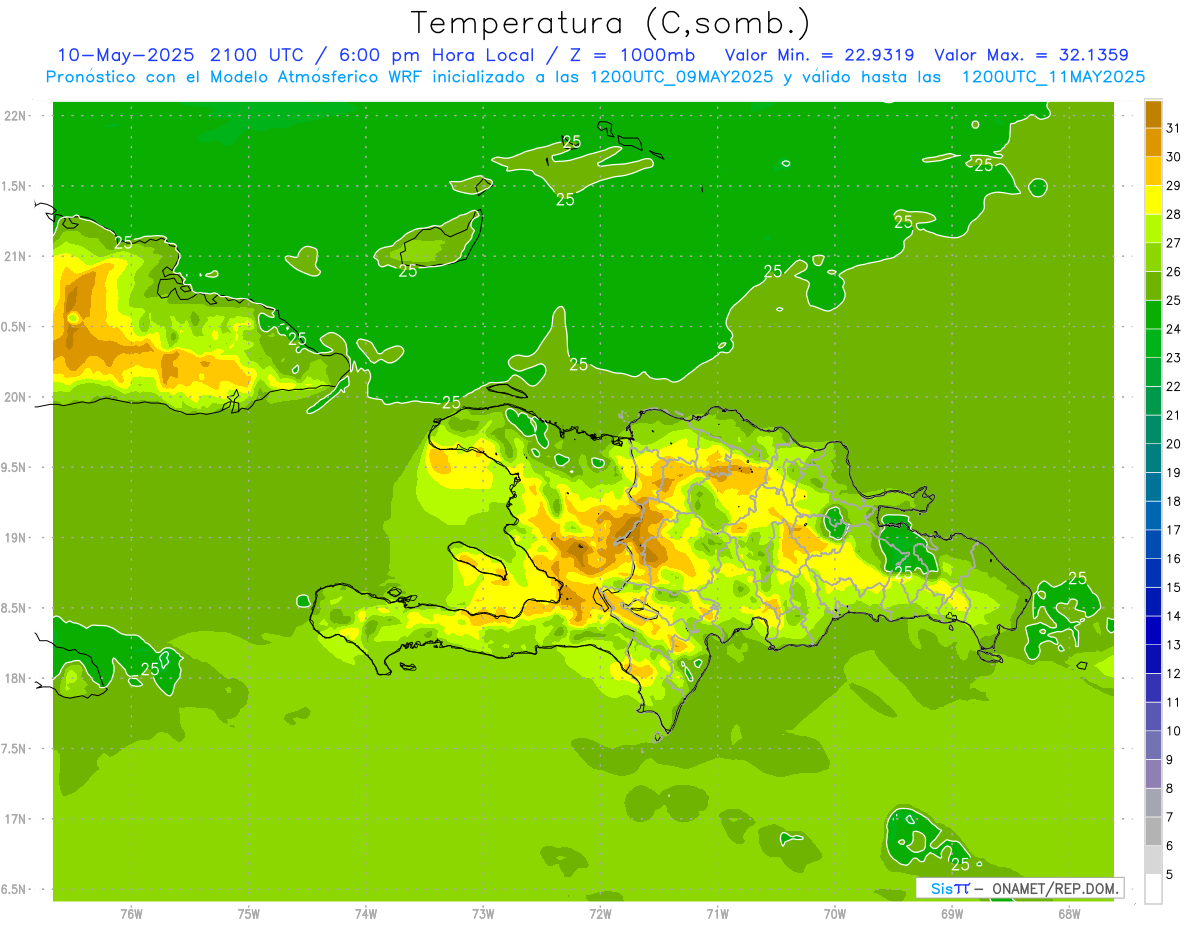Click the legend value "5"
This screenshot has height=927, width=1200.
tap(1170, 874)
